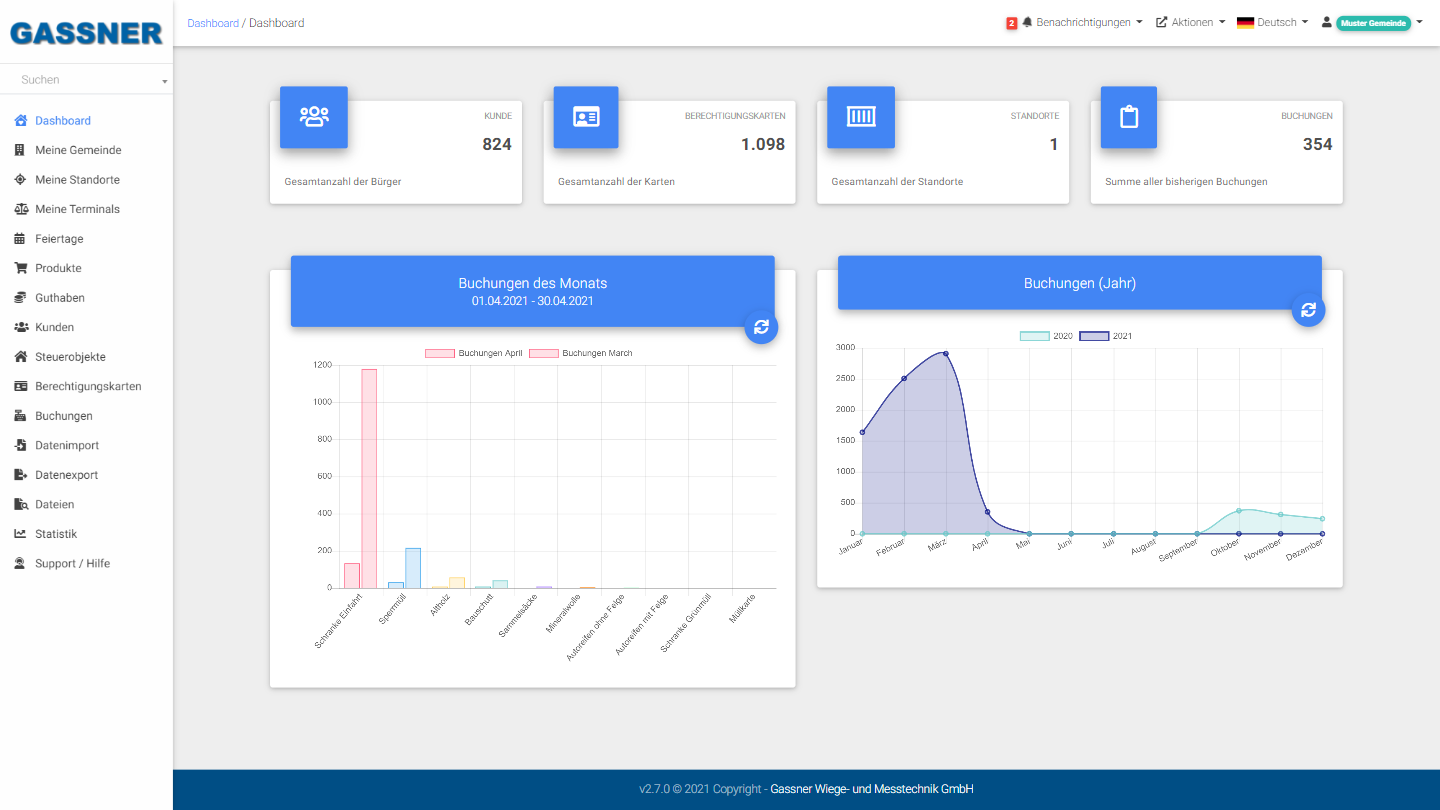Click the Dashboard breadcrumb link
Screen dimensions: 1440x810
coord(213,23)
